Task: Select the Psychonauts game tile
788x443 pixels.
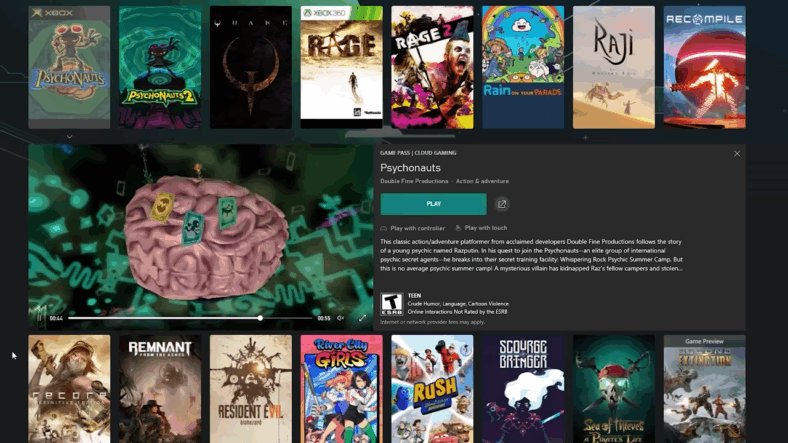Action: [69, 67]
